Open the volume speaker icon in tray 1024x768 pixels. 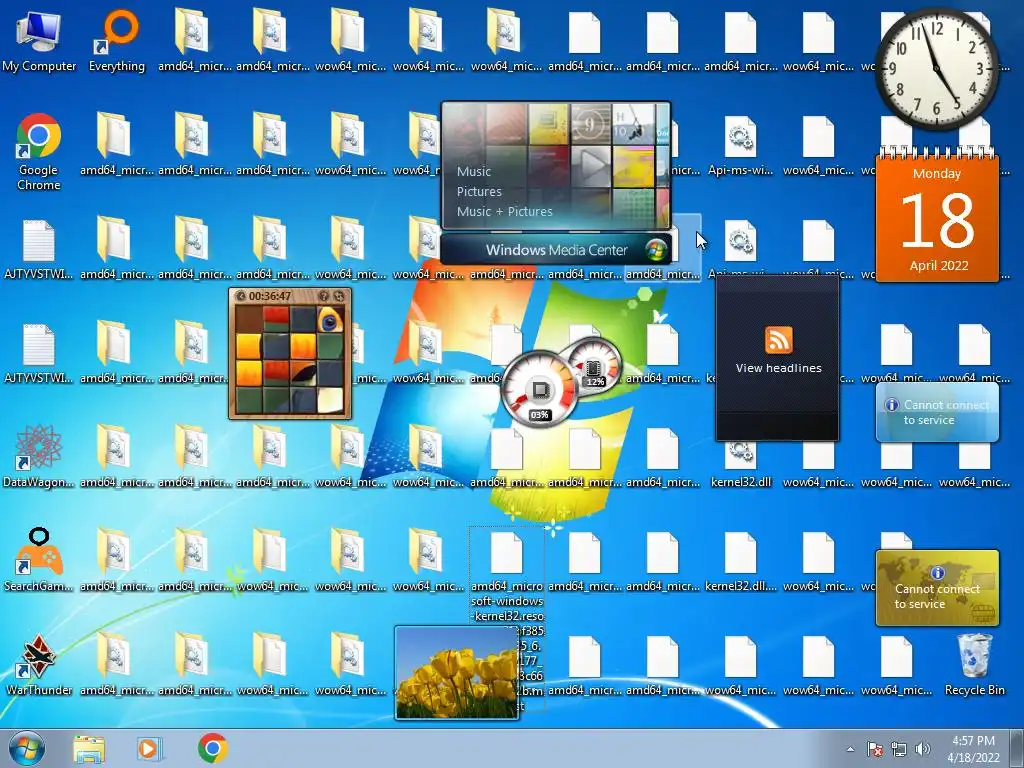923,749
